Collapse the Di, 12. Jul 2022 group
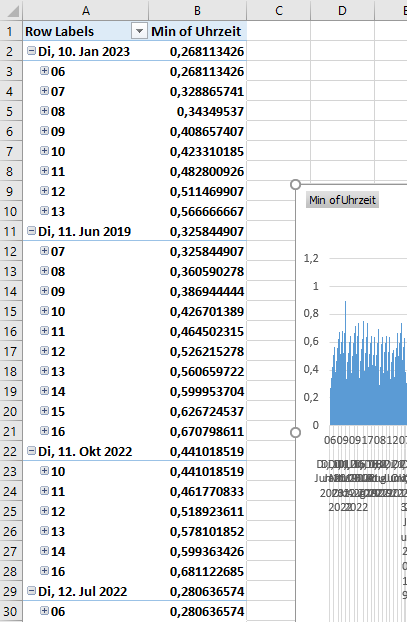Image resolution: width=407 pixels, height=622 pixels. click(31, 591)
